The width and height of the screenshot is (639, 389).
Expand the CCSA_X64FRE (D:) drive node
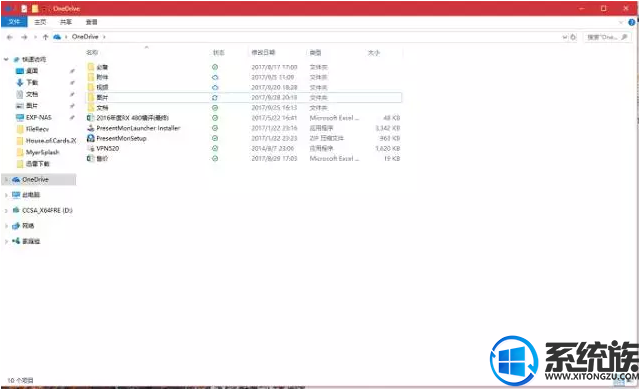(6, 211)
